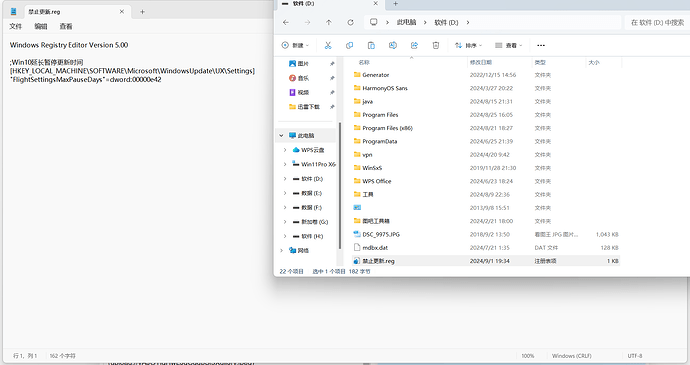Image resolution: width=690 pixels, height=365 pixels.
Task: Go forward with Explorer's forward arrow
Action: tap(308, 22)
